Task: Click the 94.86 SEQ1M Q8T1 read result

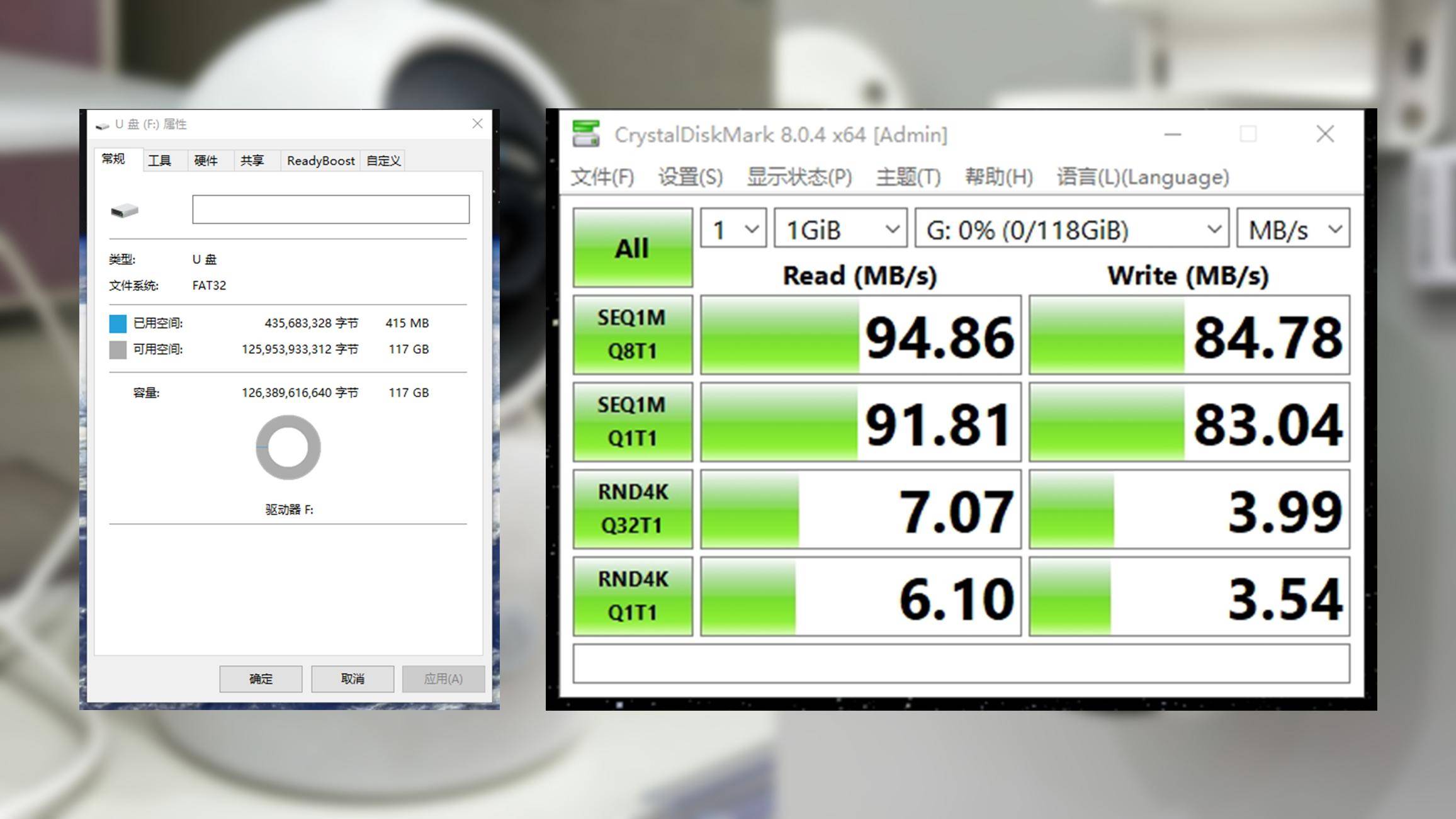Action: (861, 335)
